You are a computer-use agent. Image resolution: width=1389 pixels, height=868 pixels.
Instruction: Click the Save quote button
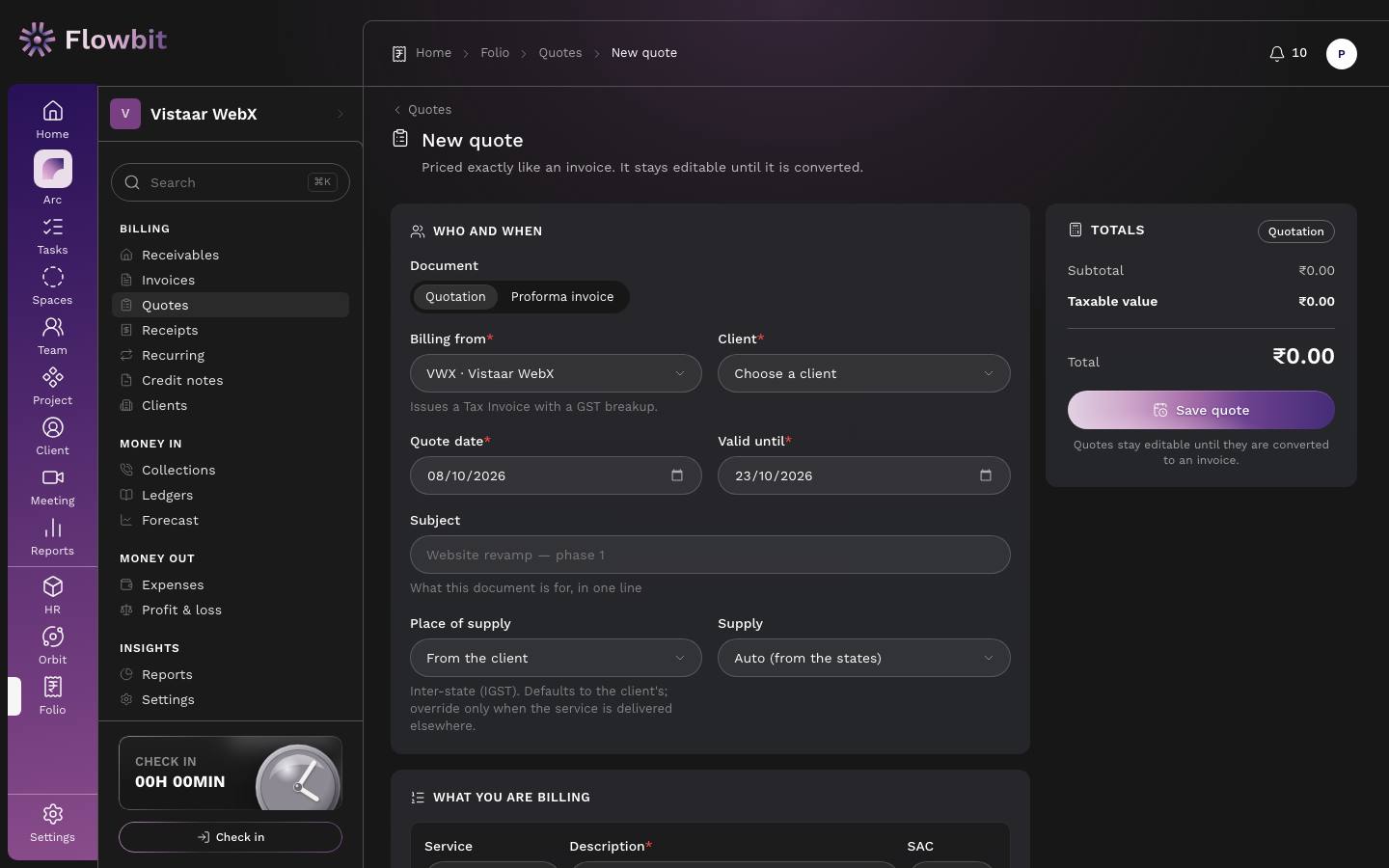(x=1201, y=410)
